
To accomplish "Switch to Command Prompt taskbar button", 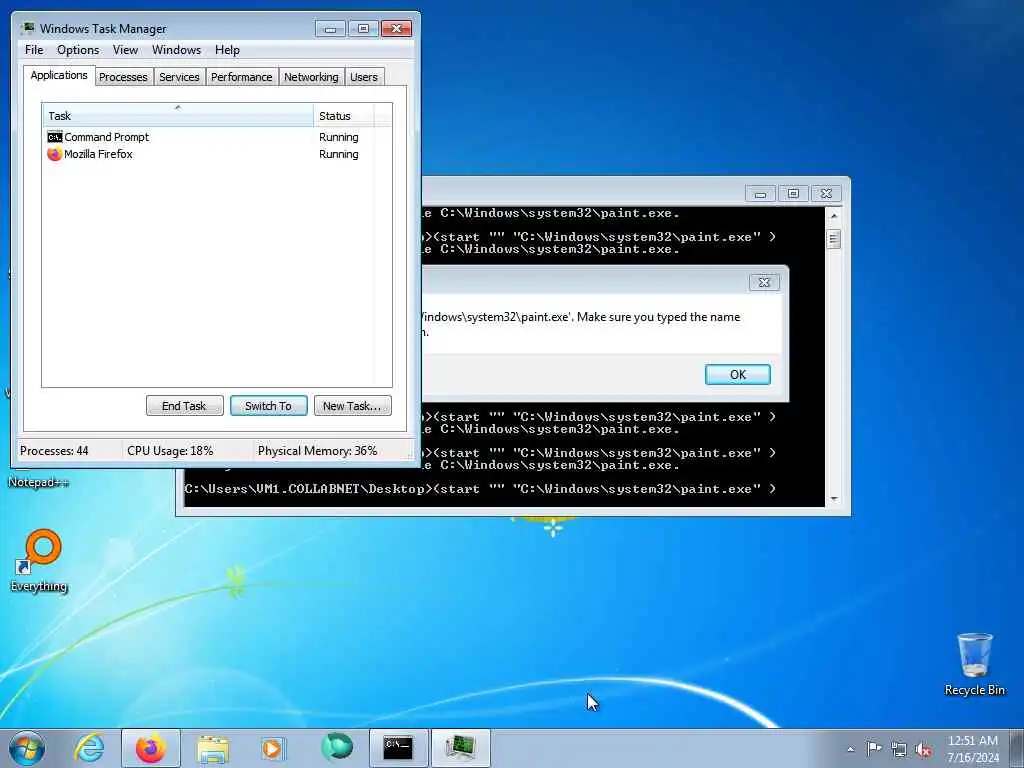I will point(398,748).
